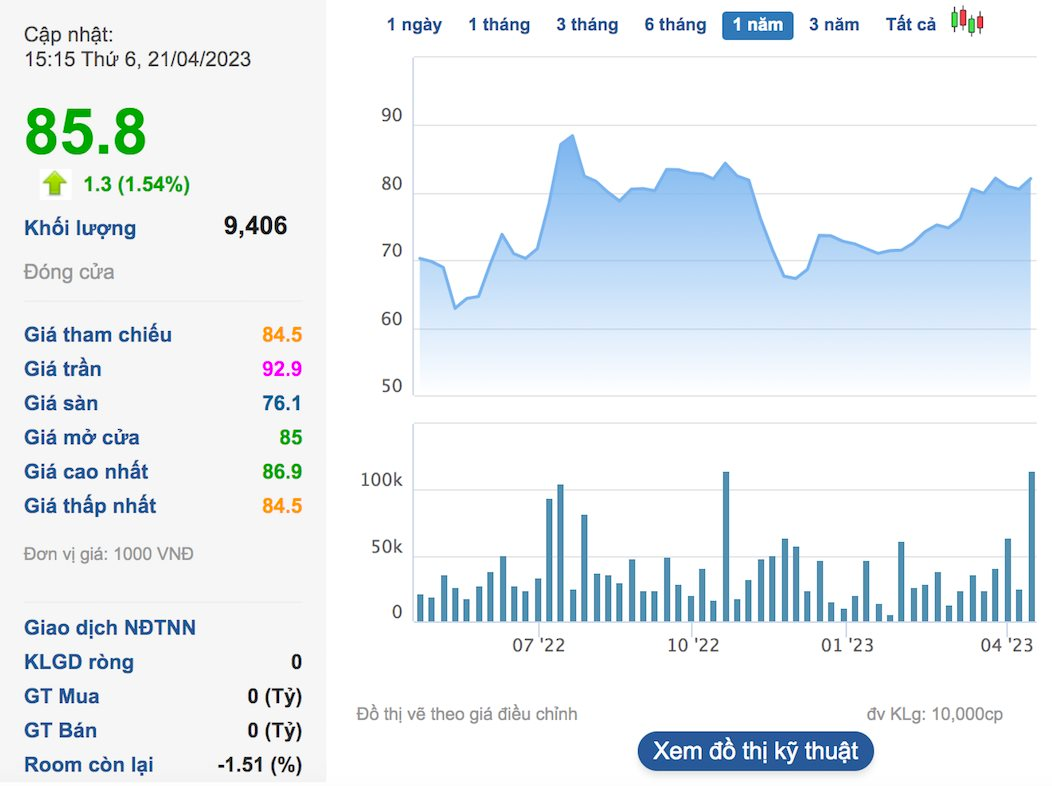
Task: Choose the "6 tháng" chart range
Action: [675, 25]
